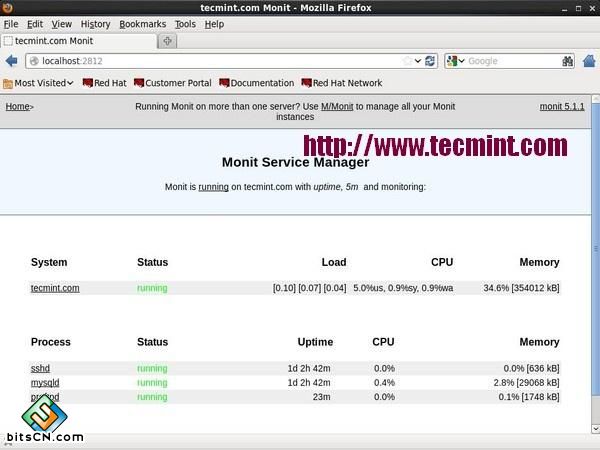Click the Monit Service Manager heading
The image size is (600, 450).
(x=295, y=162)
